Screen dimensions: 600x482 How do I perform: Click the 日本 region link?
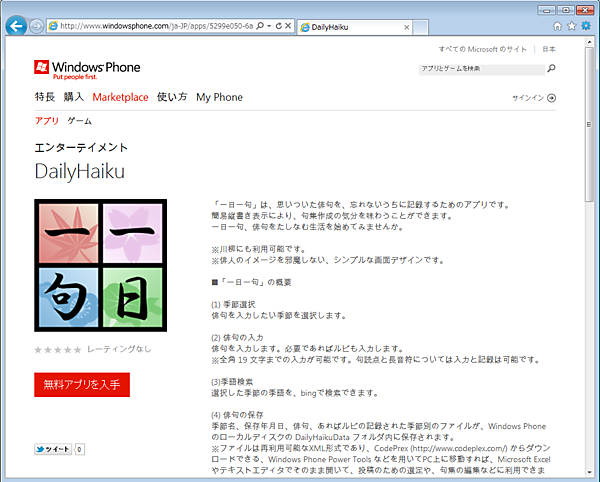(549, 49)
